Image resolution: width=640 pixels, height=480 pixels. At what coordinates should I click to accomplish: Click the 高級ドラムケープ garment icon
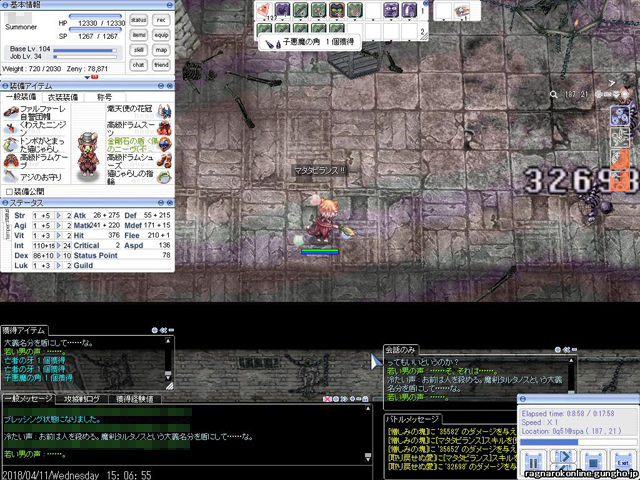tap(11, 161)
